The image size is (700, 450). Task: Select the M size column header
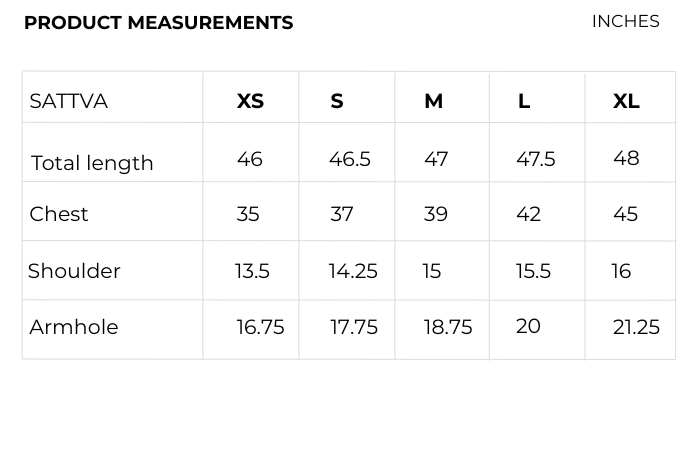(x=433, y=101)
